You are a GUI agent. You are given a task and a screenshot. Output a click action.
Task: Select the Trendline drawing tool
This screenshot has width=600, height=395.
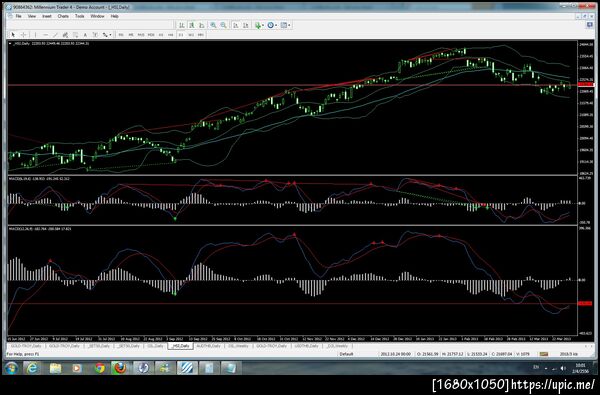click(55, 35)
